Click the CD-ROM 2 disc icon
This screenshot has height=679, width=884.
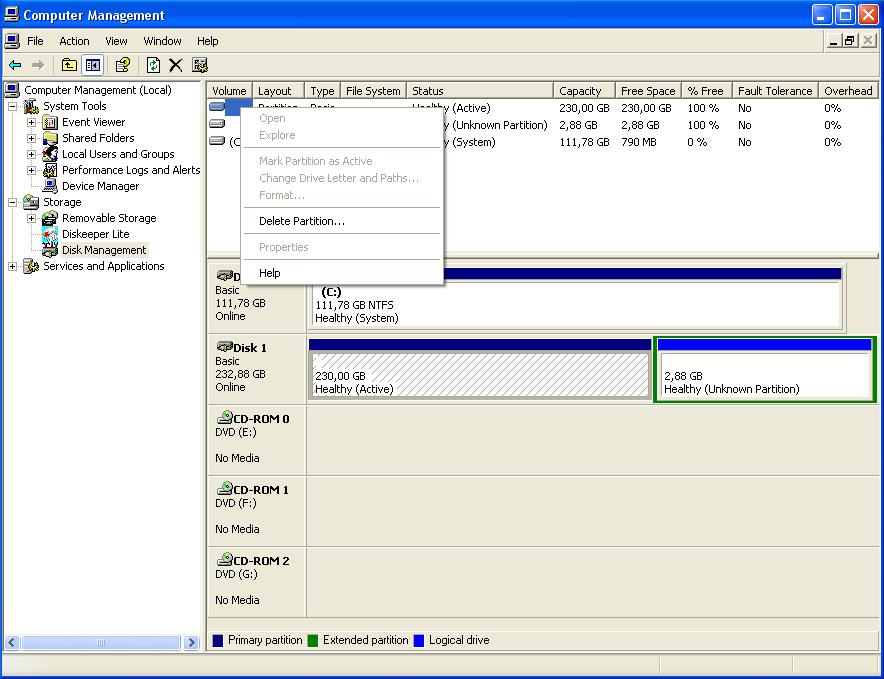[224, 560]
